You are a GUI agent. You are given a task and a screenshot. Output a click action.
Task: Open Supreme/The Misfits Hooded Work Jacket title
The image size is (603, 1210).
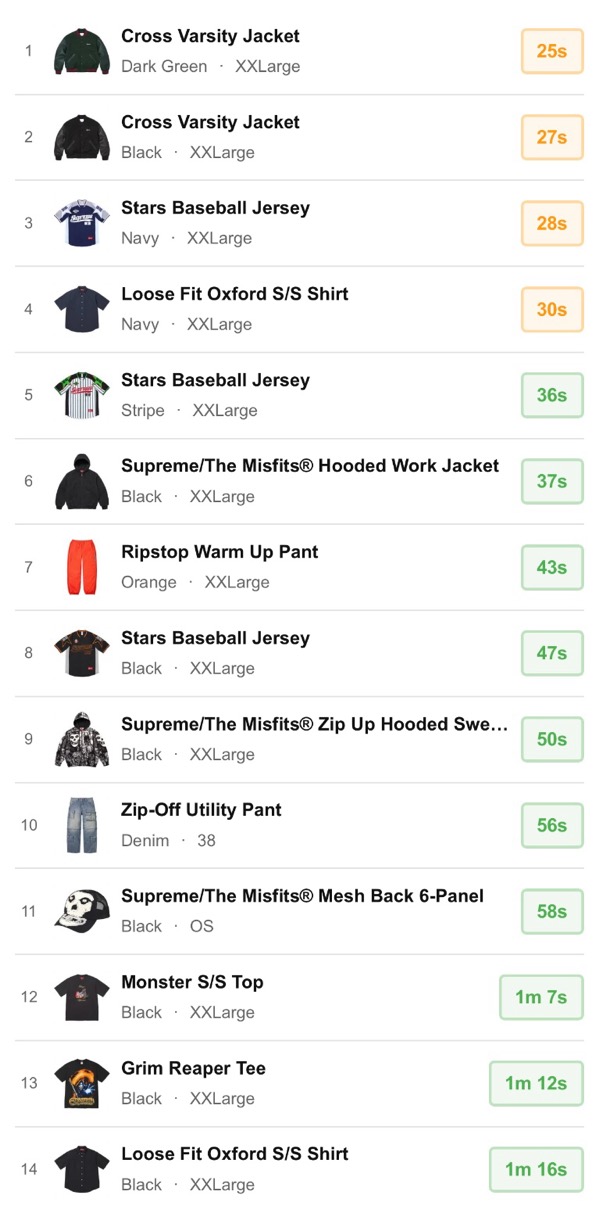pos(310,466)
